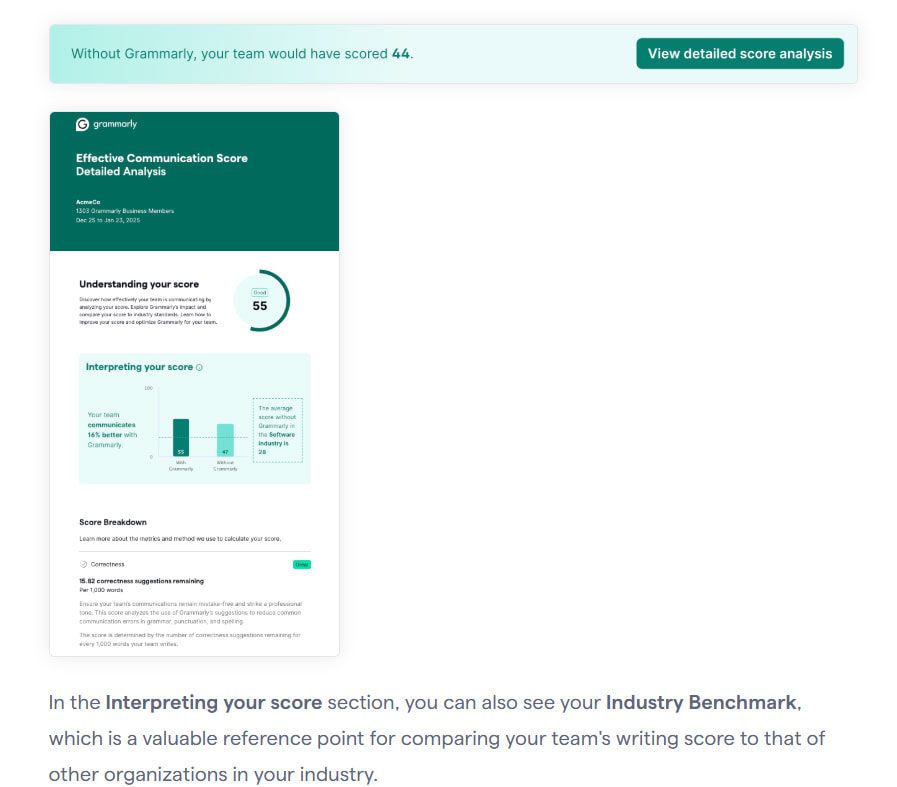Click the 15.82 correctness suggestions remaining line
This screenshot has width=897, height=787.
(141, 581)
